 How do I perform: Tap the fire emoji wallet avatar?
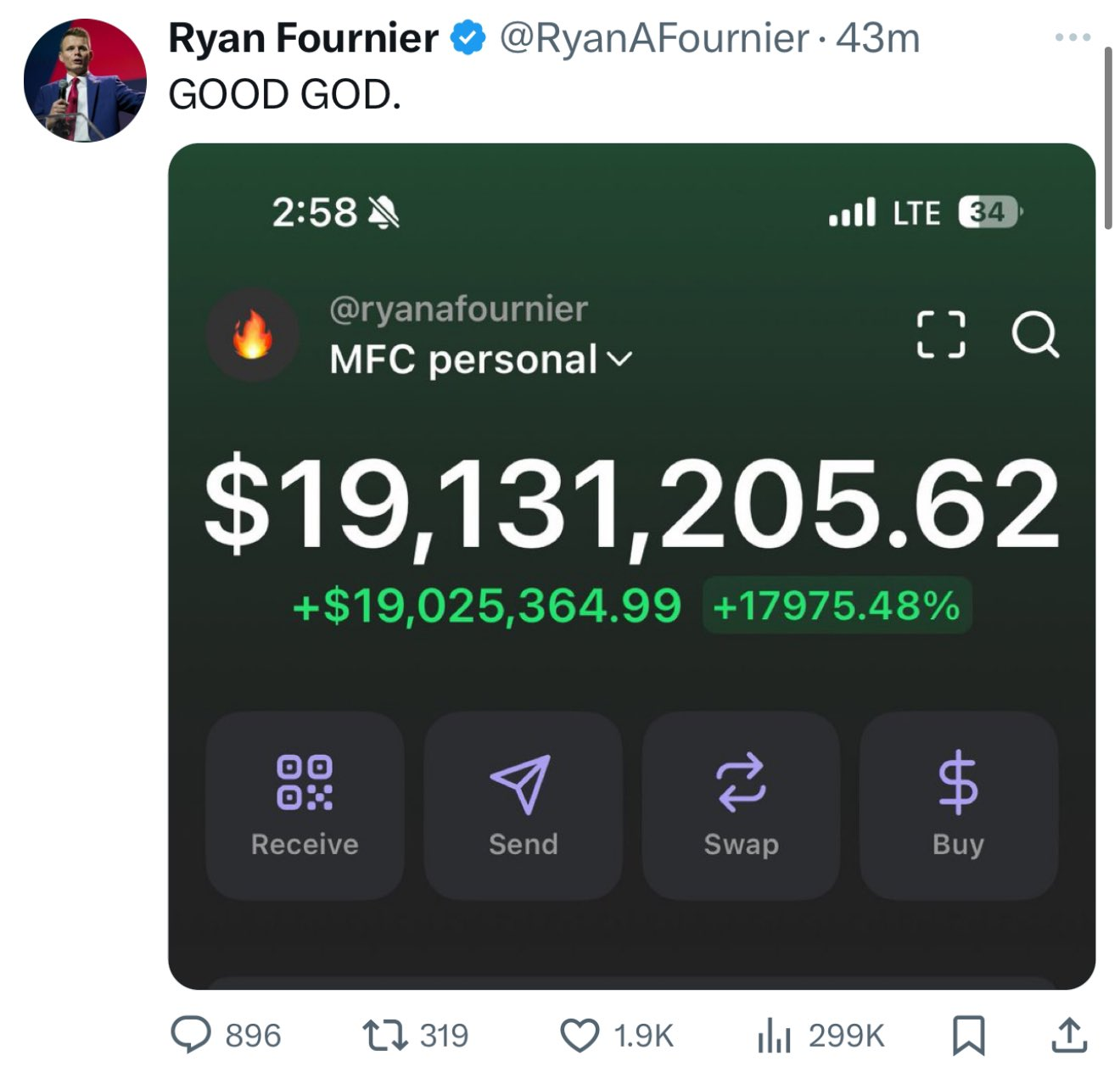(x=253, y=334)
